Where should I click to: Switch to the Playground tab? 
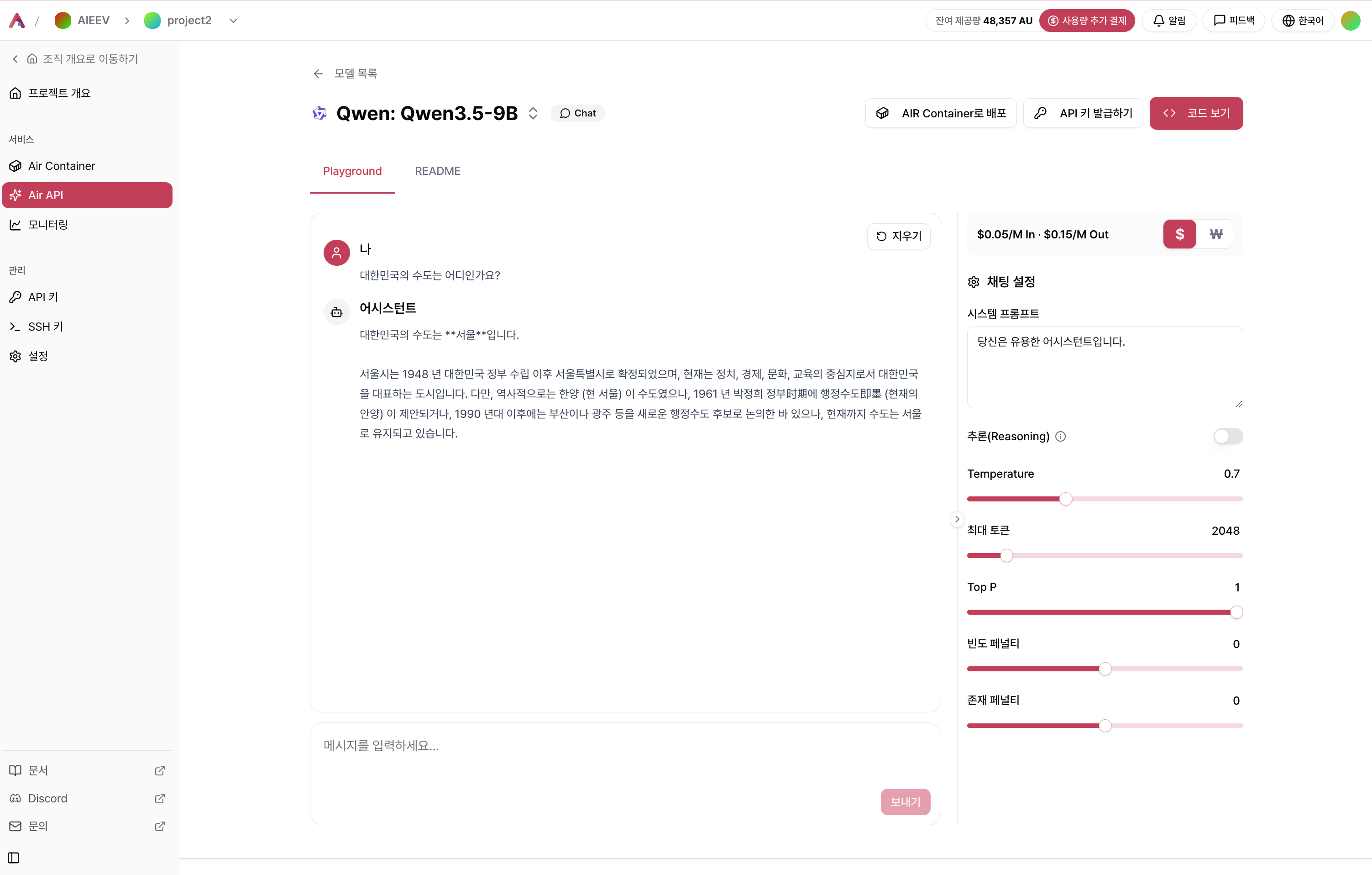pyautogui.click(x=352, y=171)
